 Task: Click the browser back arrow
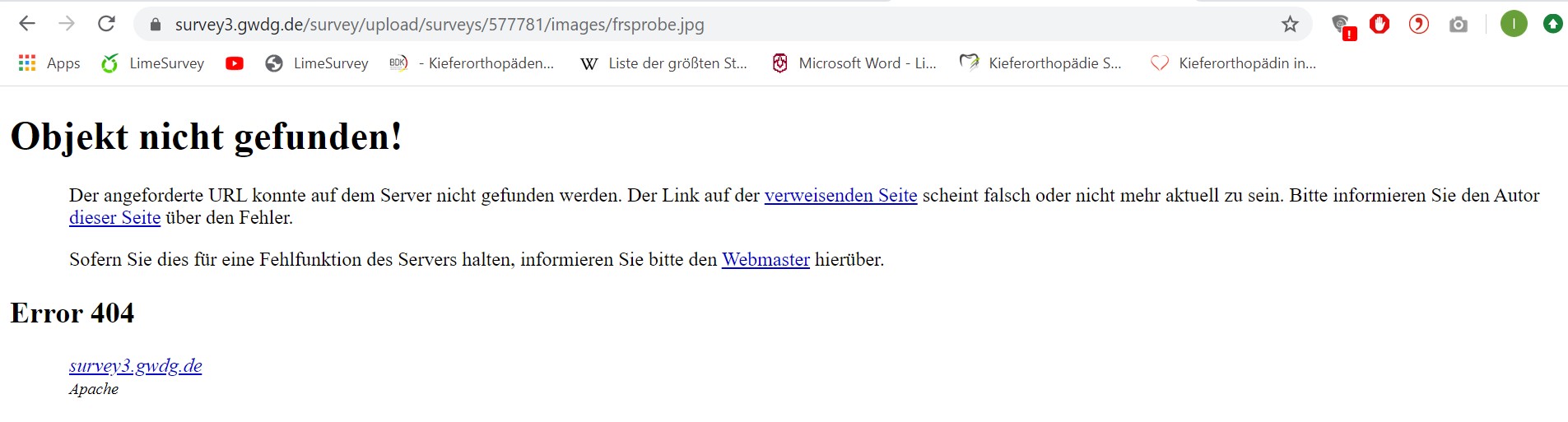[27, 24]
